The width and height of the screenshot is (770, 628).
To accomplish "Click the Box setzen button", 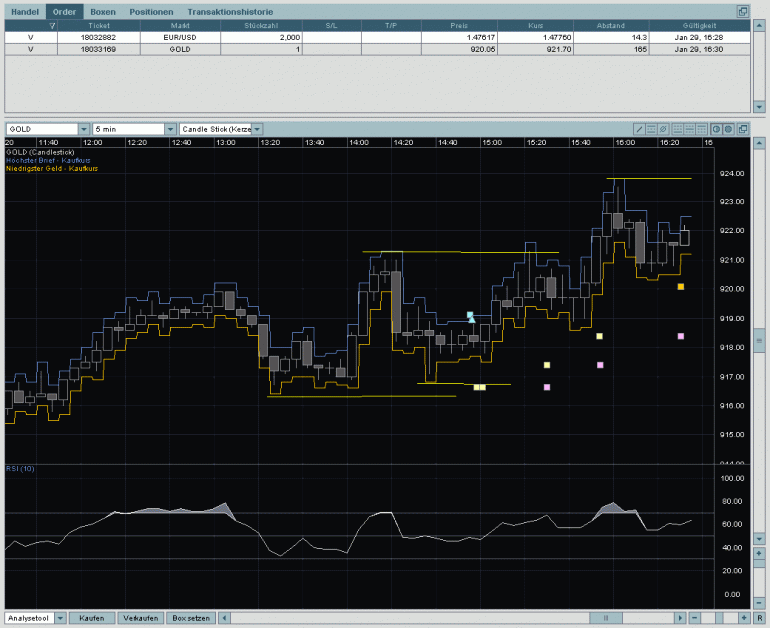I will pos(191,618).
